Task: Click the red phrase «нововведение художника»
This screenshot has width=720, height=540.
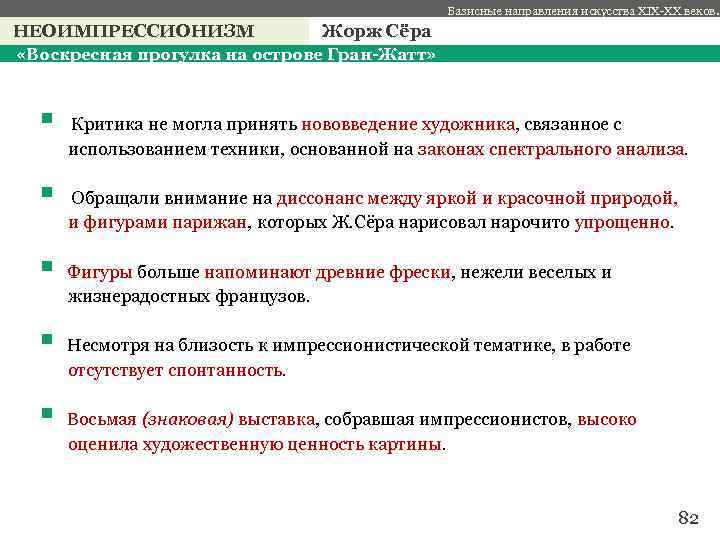Action: pyautogui.click(x=408, y=124)
